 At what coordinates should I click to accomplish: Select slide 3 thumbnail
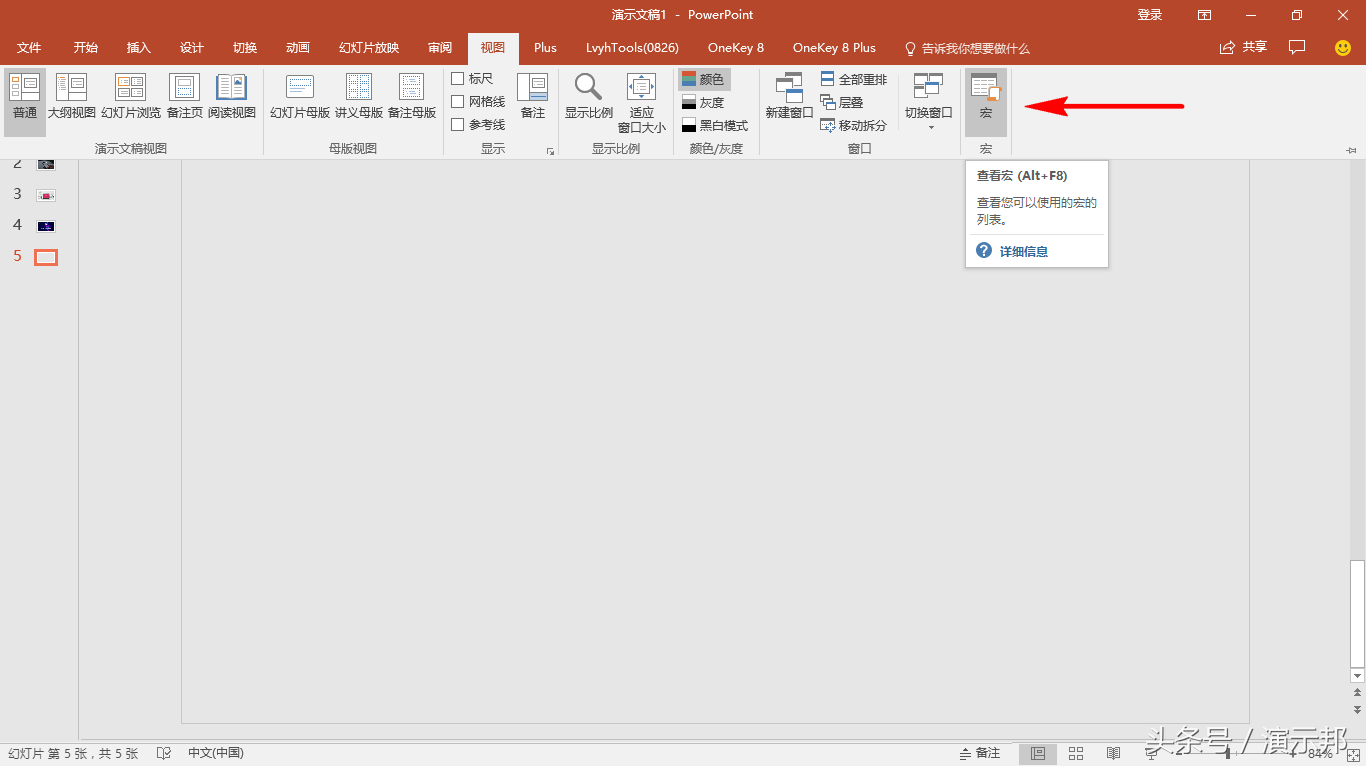point(46,195)
